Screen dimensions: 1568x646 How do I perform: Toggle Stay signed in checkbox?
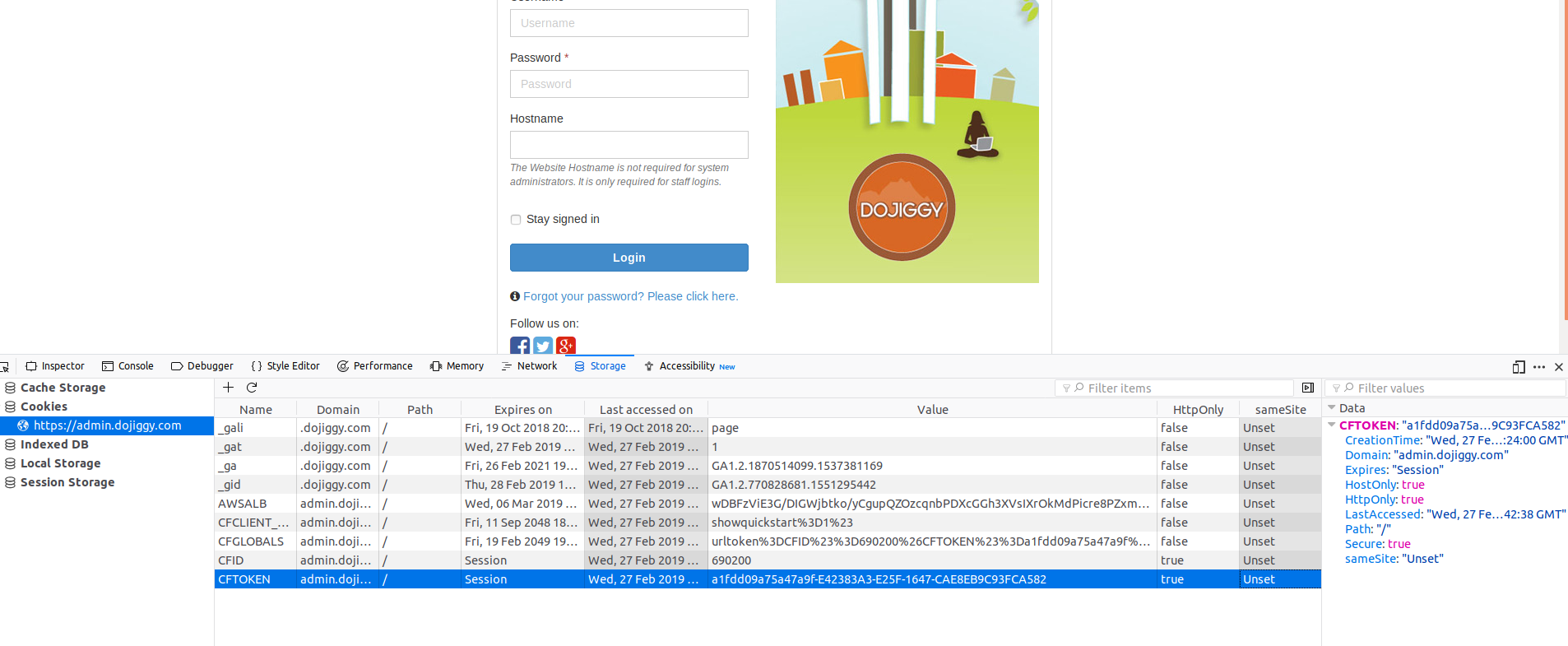[x=516, y=220]
